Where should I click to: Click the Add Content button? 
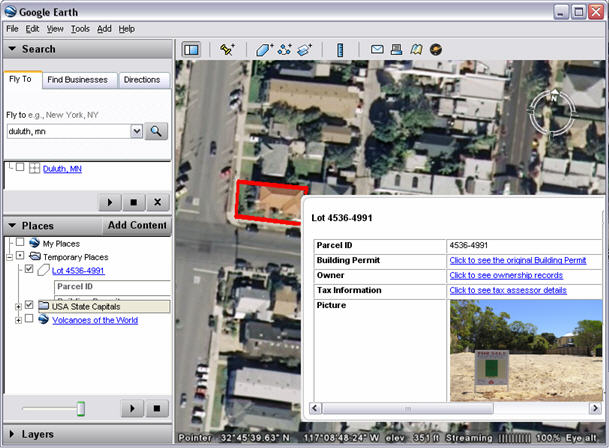pos(137,225)
